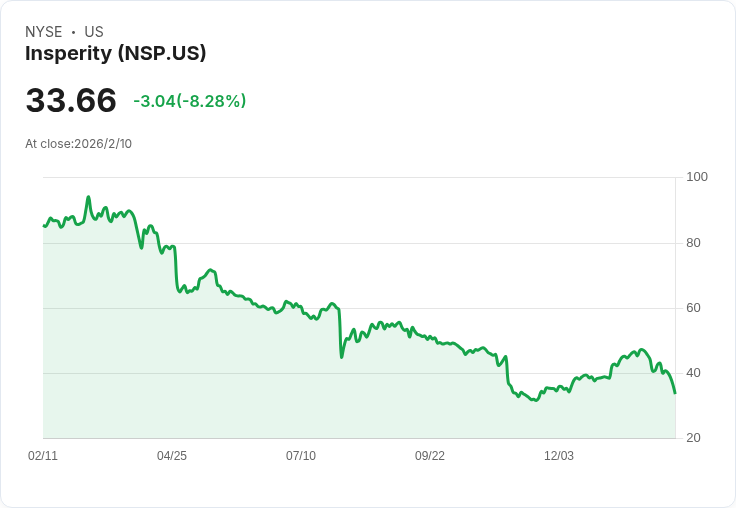This screenshot has height=508, width=736.
Task: Click the Insperity (NSP.US) stock title
Action: point(116,54)
